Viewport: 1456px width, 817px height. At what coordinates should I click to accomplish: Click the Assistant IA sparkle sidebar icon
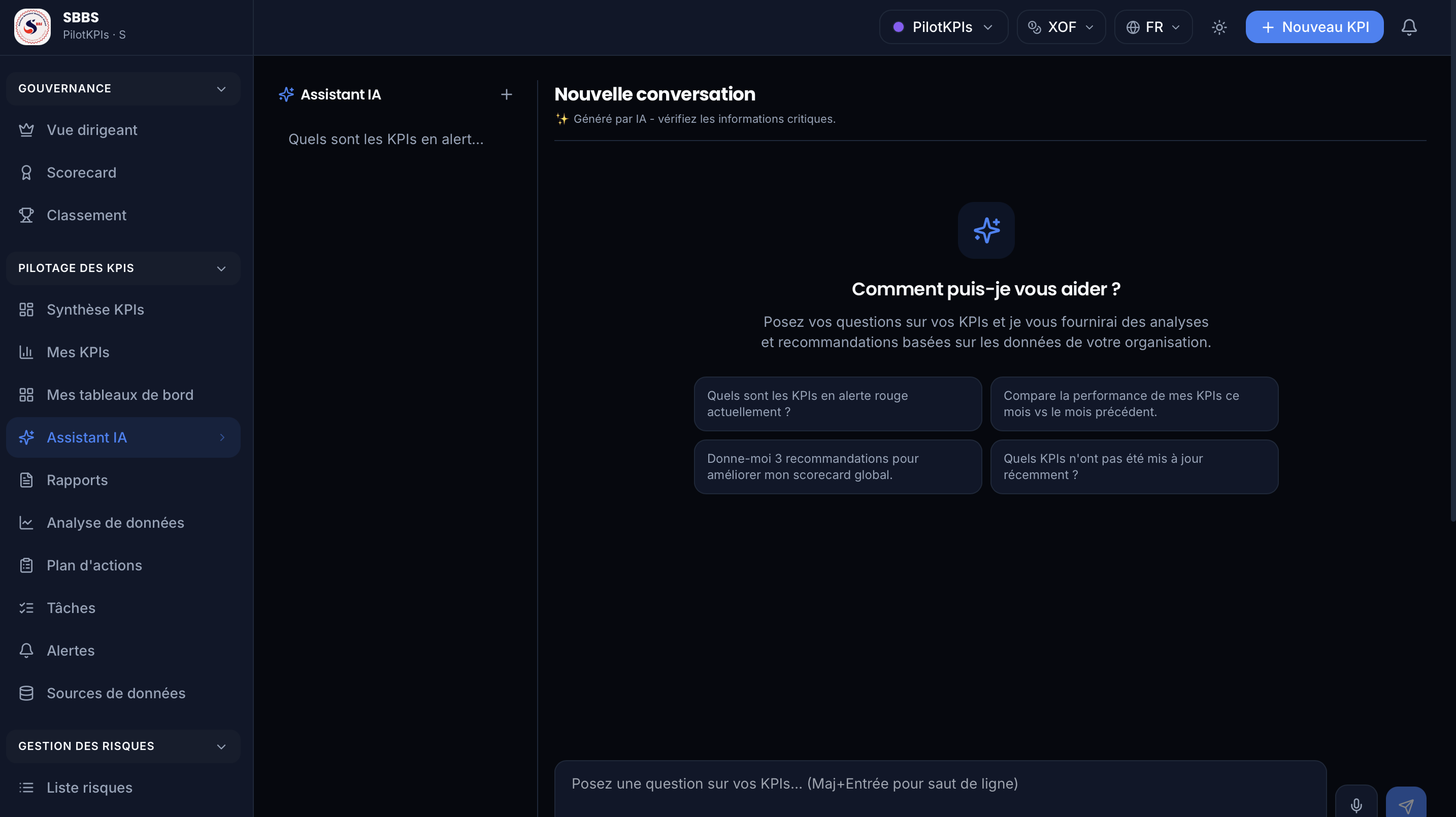click(x=26, y=438)
